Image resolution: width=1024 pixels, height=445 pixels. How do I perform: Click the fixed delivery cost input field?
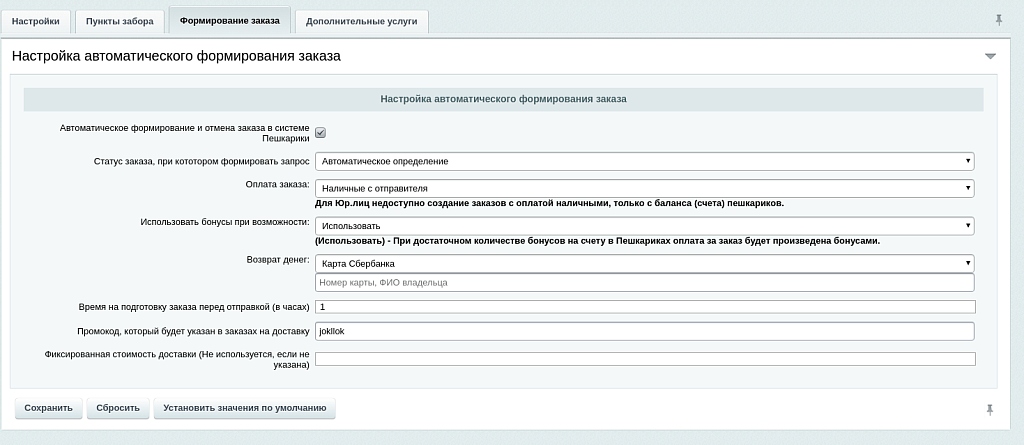point(644,359)
